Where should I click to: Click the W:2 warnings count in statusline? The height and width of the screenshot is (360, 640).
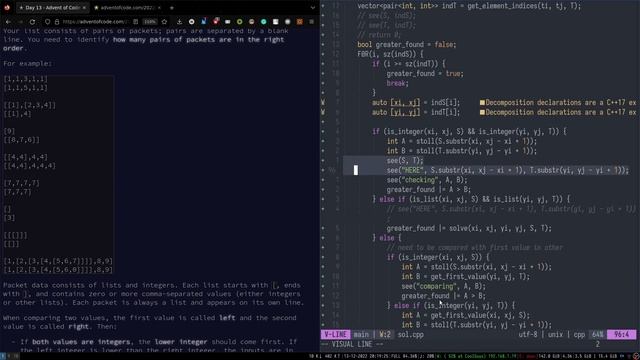pos(385,335)
